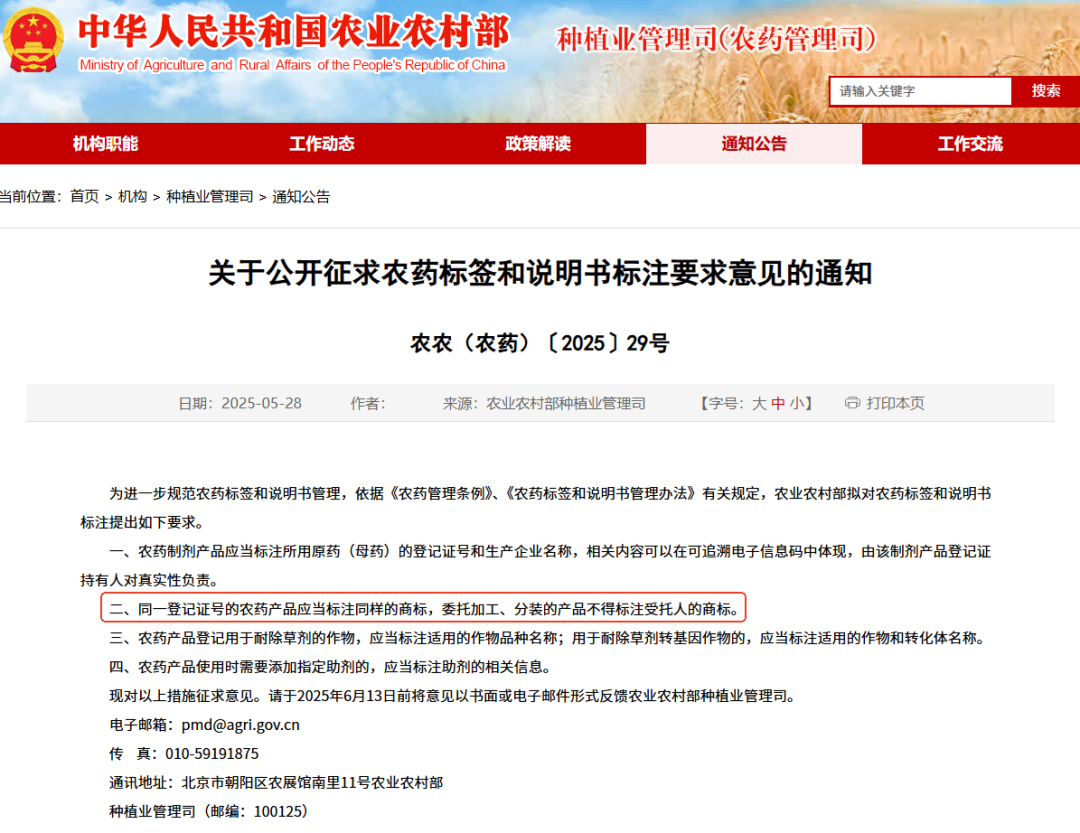The height and width of the screenshot is (833, 1080).
Task: Select 小 to shrink the font size
Action: (x=796, y=403)
